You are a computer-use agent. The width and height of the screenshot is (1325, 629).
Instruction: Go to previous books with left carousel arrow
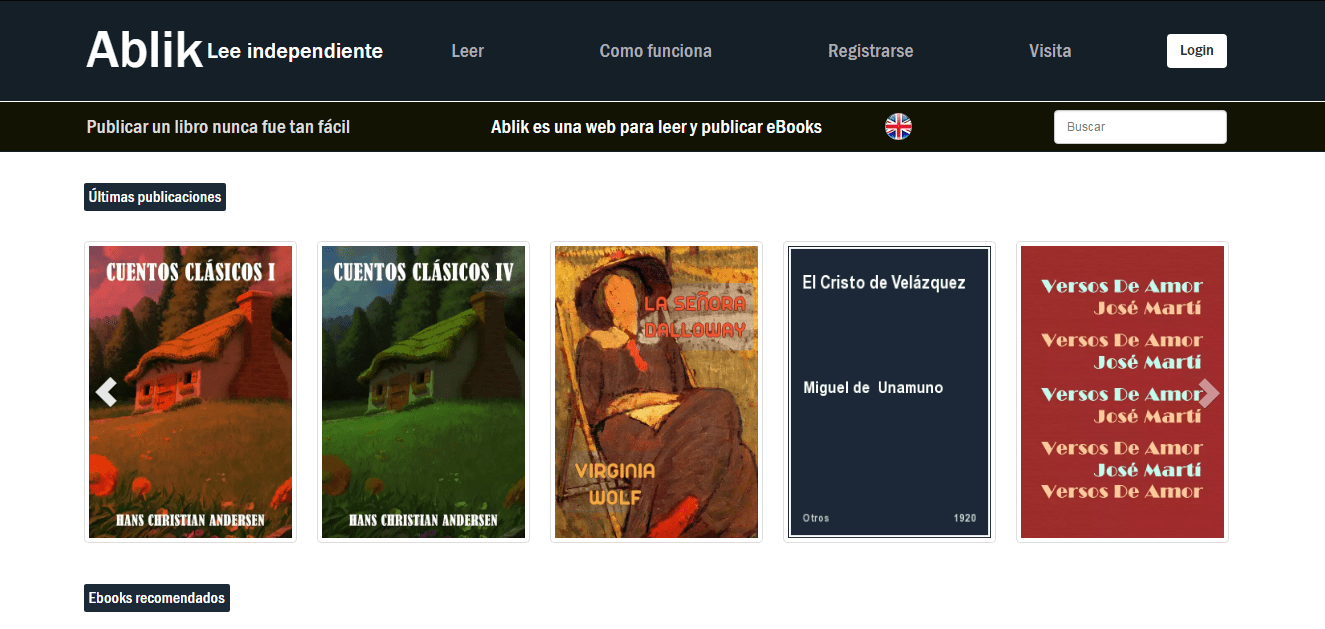pos(106,392)
